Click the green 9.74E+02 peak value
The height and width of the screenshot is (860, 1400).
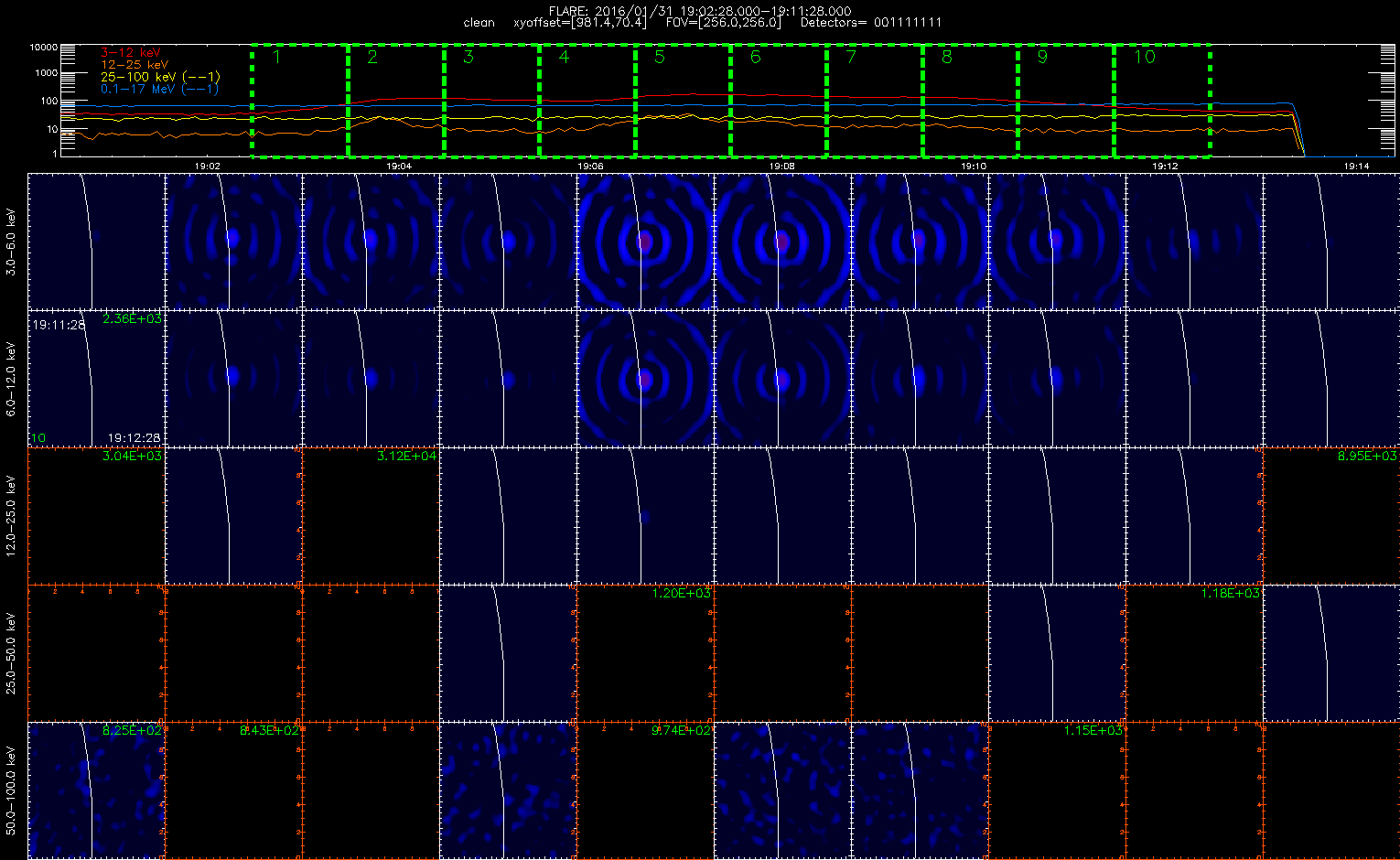pos(681,731)
